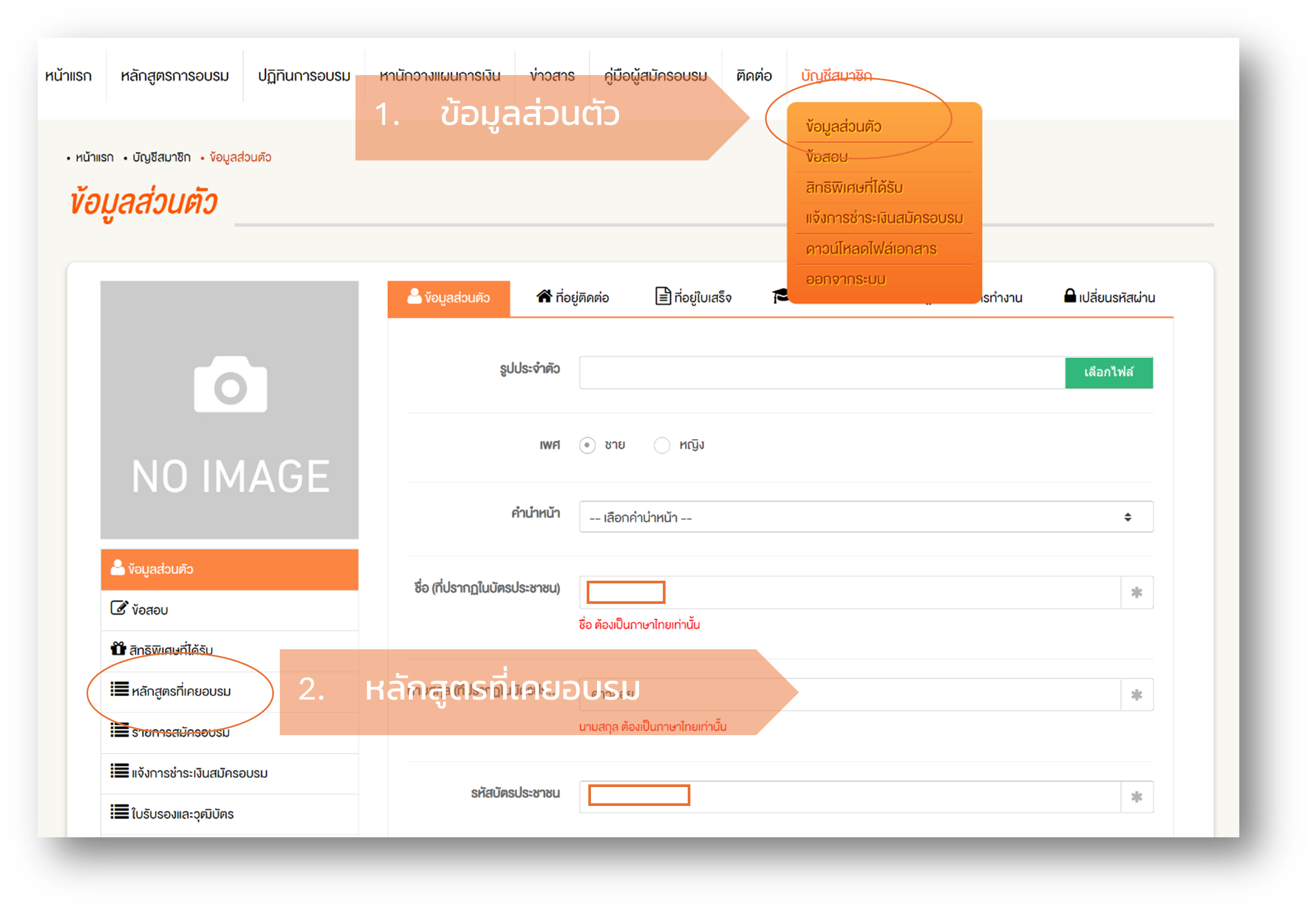Click the ข้อมูลส่วนตัว page heading
The height and width of the screenshot is (914, 1316).
(x=144, y=203)
